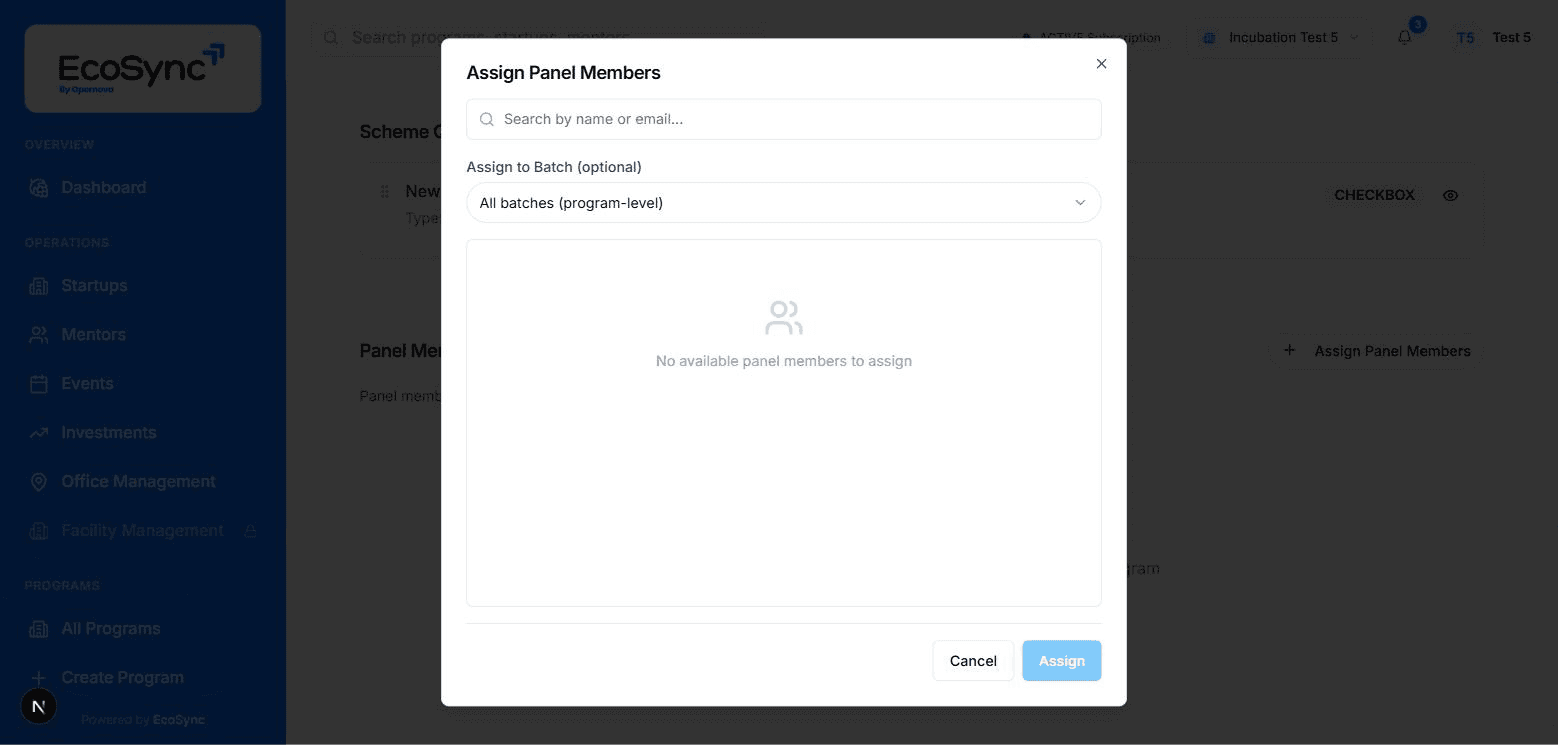Image resolution: width=1558 pixels, height=745 pixels.
Task: Expand the All batches (program-level) dropdown
Action: click(x=784, y=203)
